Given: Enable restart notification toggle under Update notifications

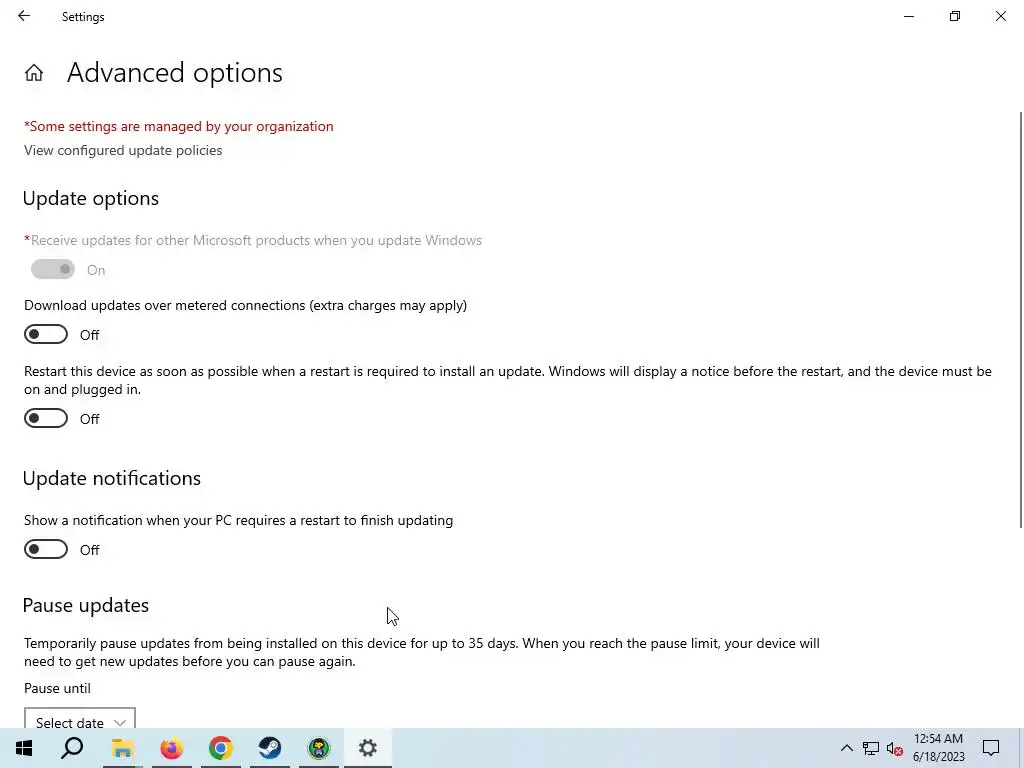Looking at the screenshot, I should pos(46,549).
